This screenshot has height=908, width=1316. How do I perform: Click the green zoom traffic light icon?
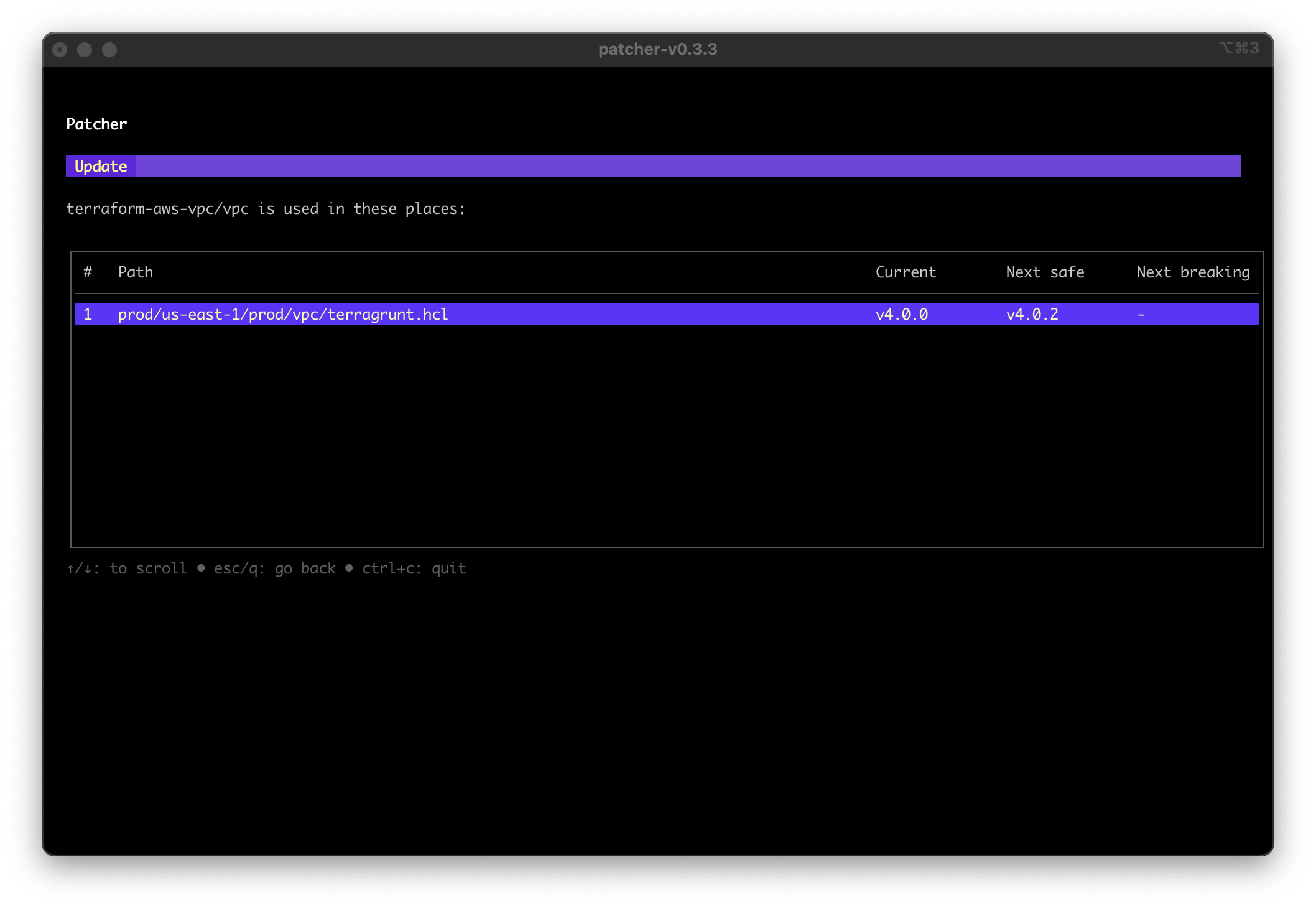pos(111,50)
